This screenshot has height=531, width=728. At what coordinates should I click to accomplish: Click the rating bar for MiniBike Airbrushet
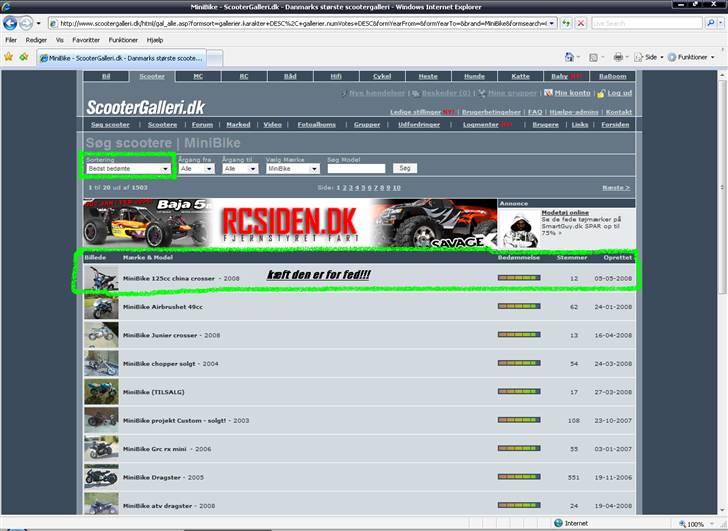519,306
